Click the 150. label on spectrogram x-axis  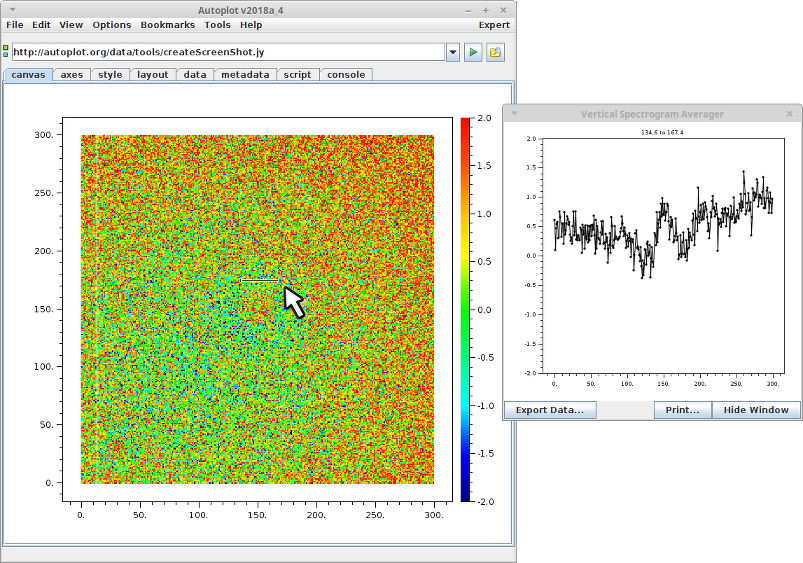[x=257, y=515]
